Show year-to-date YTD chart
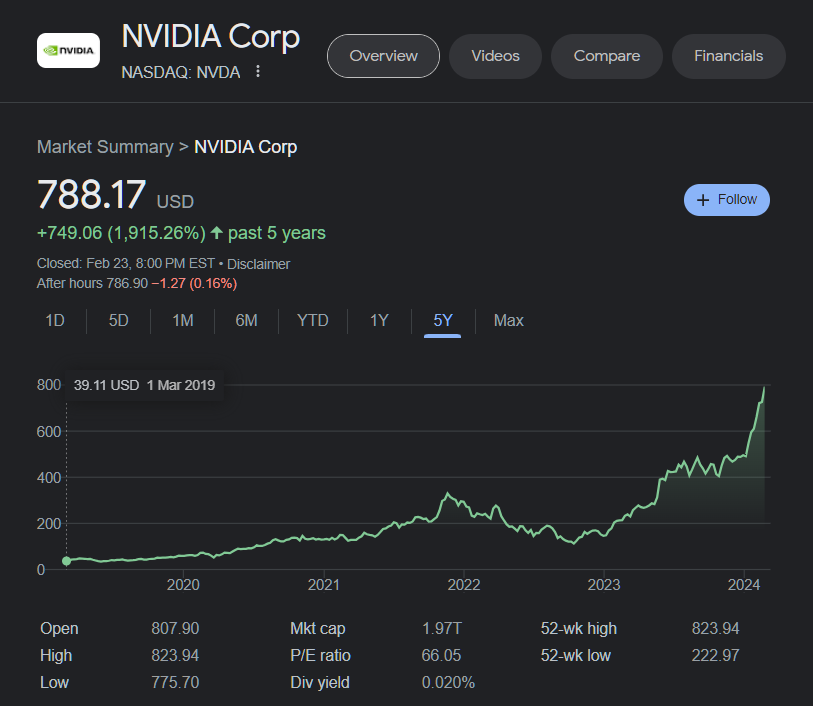This screenshot has height=706, width=813. point(313,320)
